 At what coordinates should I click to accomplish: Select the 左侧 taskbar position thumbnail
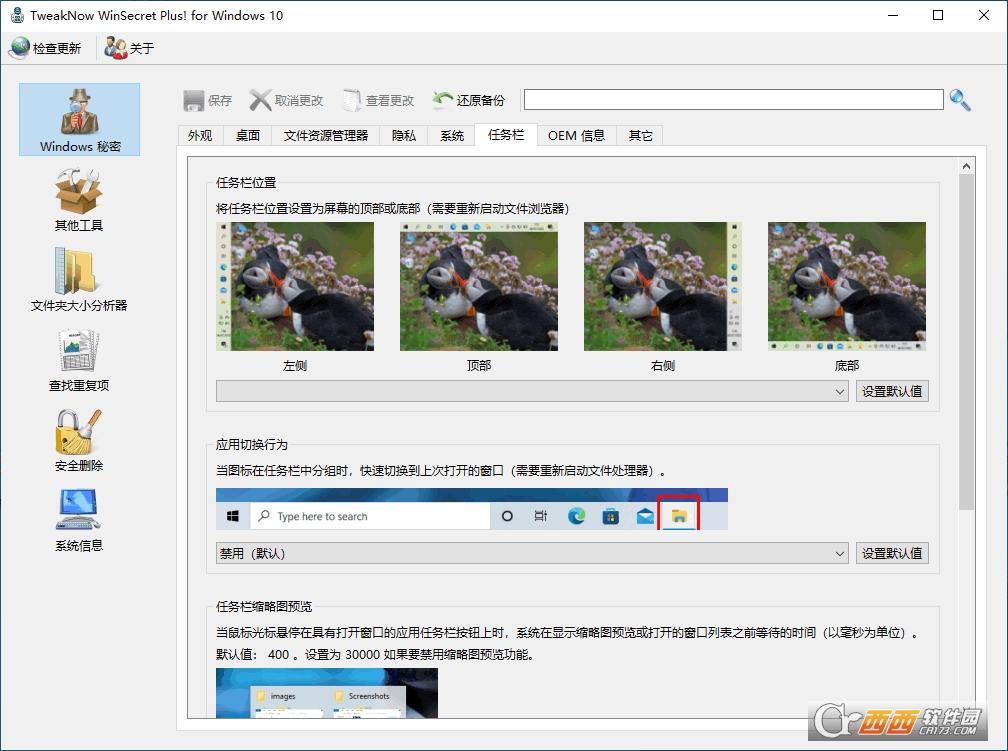[295, 286]
